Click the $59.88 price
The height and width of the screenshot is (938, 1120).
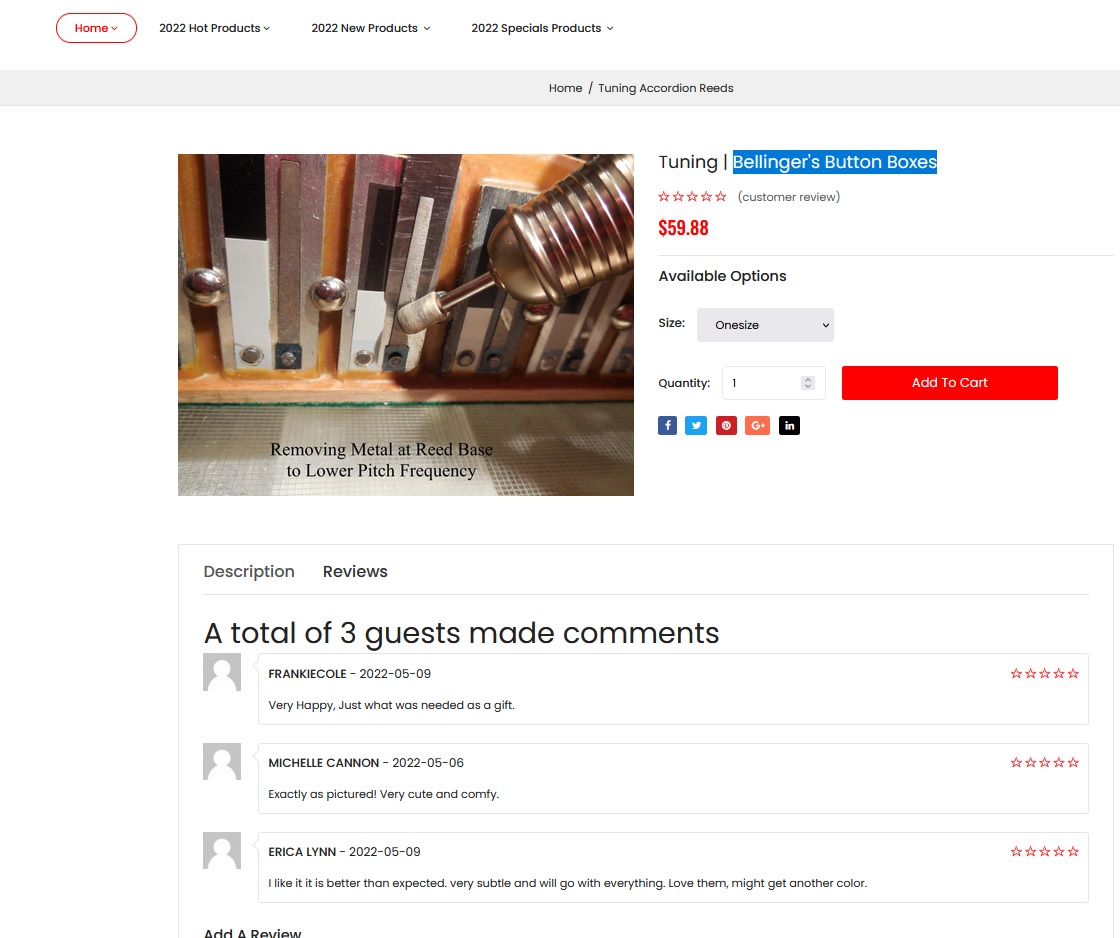click(683, 228)
